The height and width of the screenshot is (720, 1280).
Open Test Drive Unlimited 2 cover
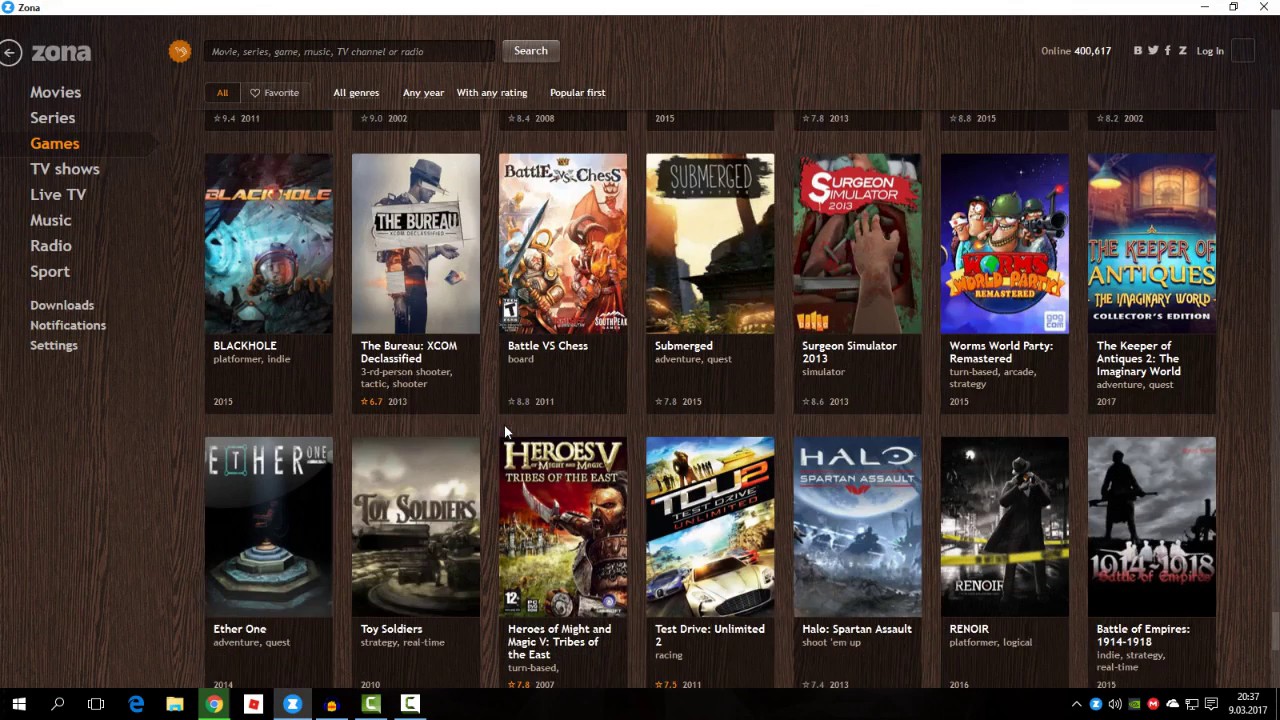[710, 527]
